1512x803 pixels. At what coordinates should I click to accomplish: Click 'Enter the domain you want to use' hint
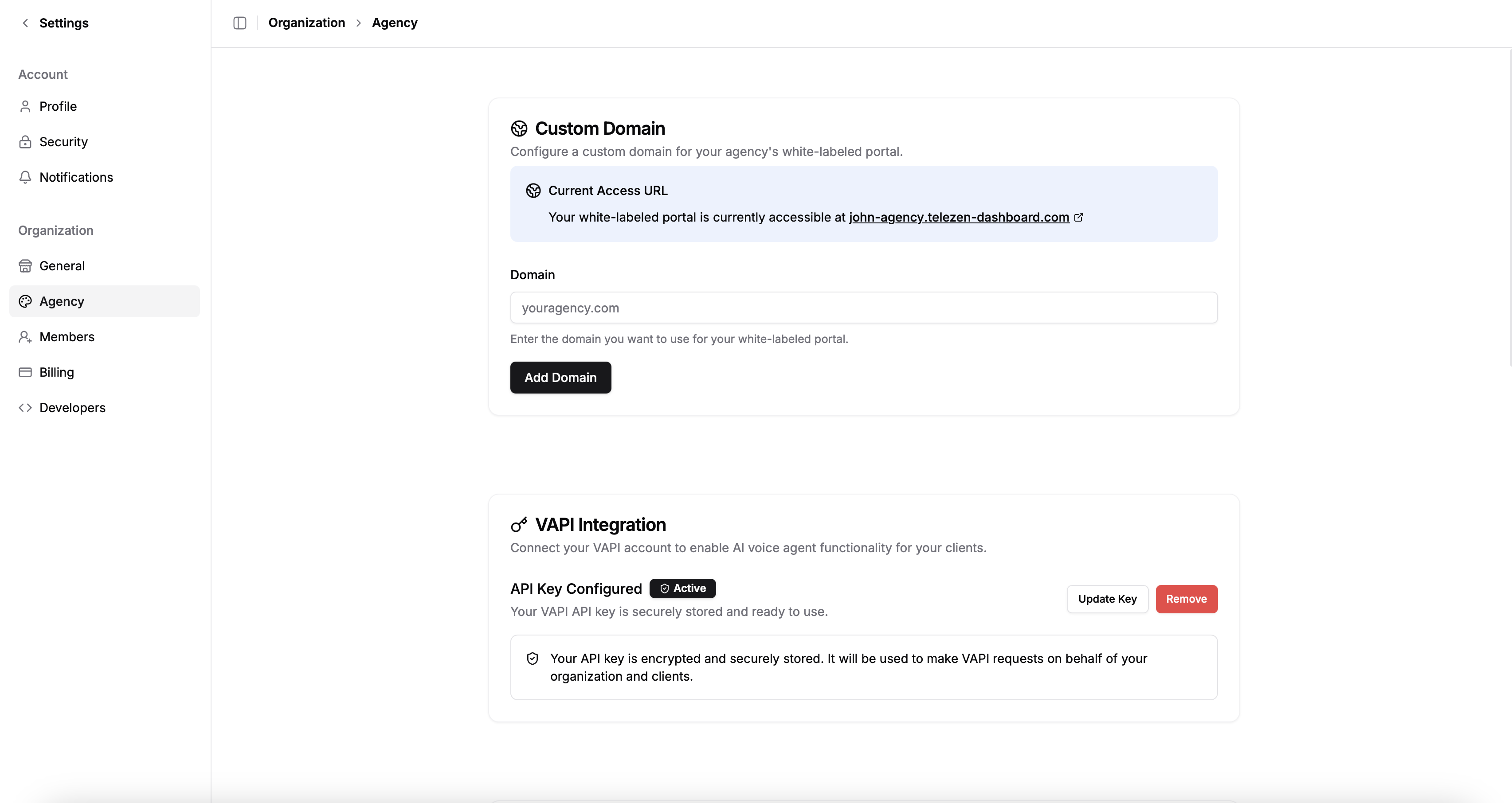click(679, 339)
